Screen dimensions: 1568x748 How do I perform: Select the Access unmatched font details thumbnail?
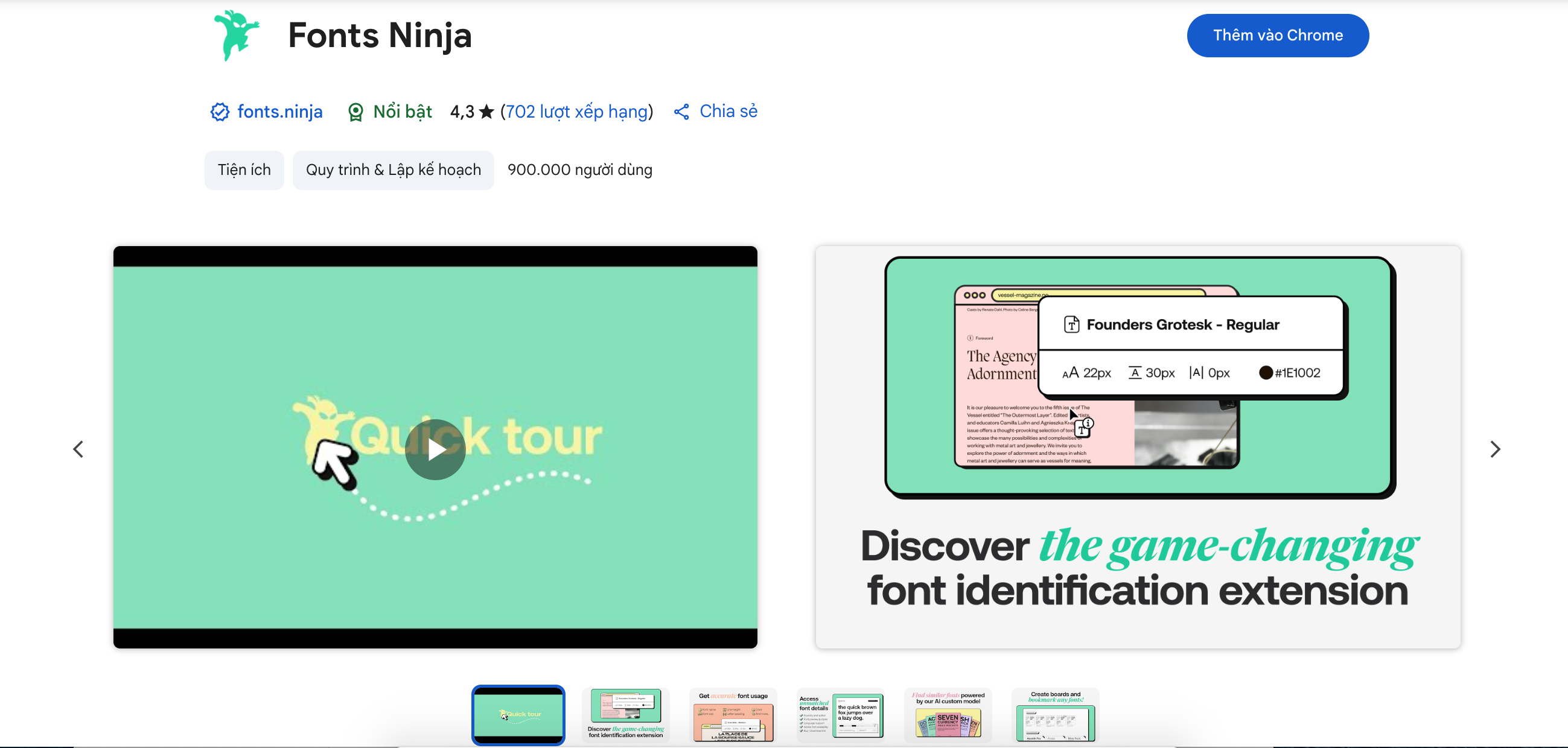(x=840, y=715)
